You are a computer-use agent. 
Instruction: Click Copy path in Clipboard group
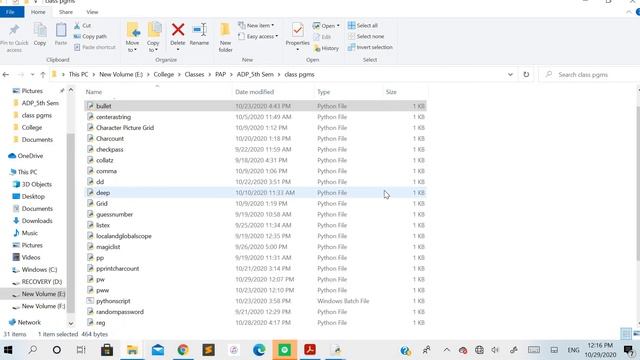pyautogui.click(x=90, y=36)
